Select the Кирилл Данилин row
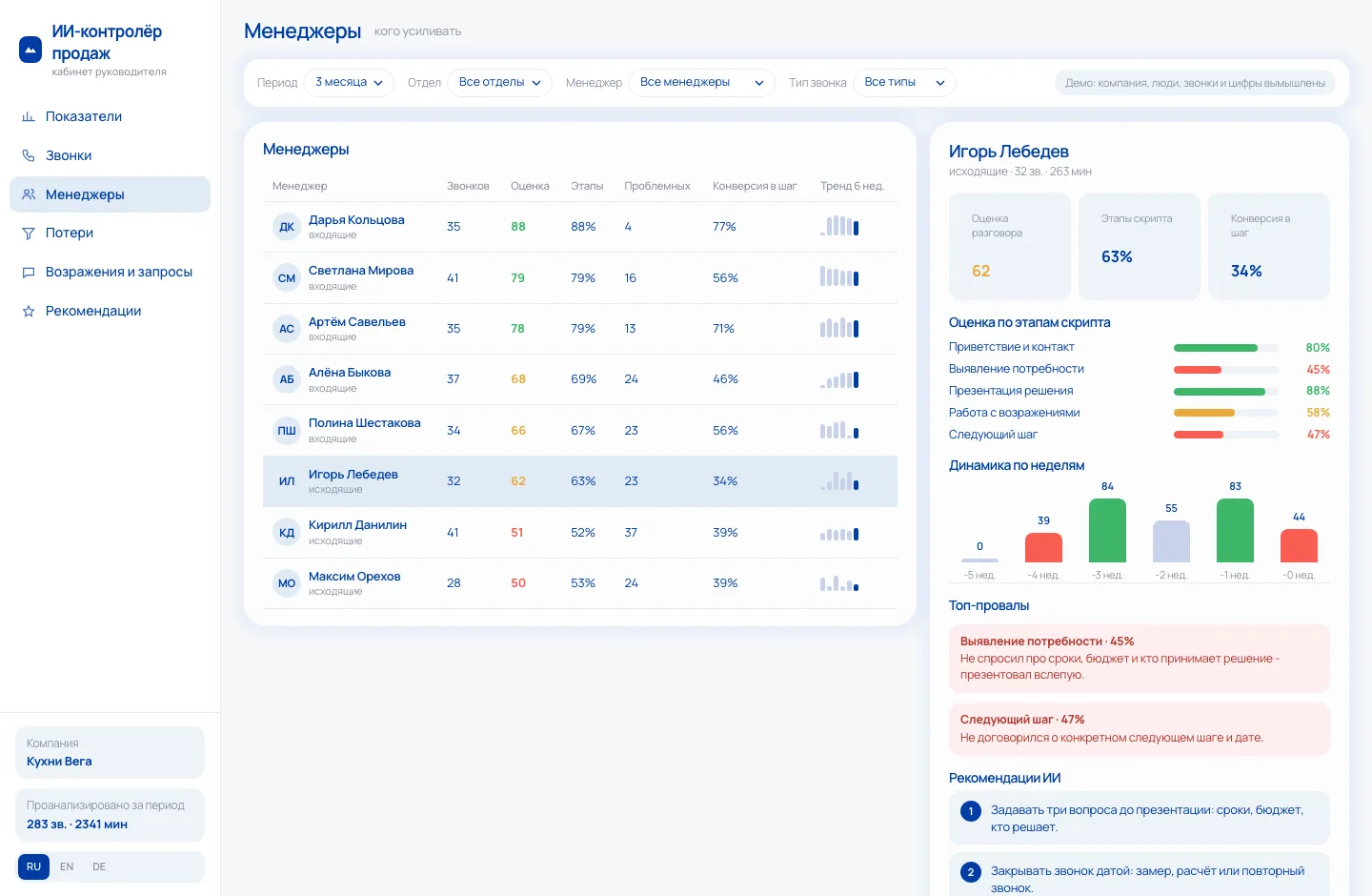 pos(580,533)
